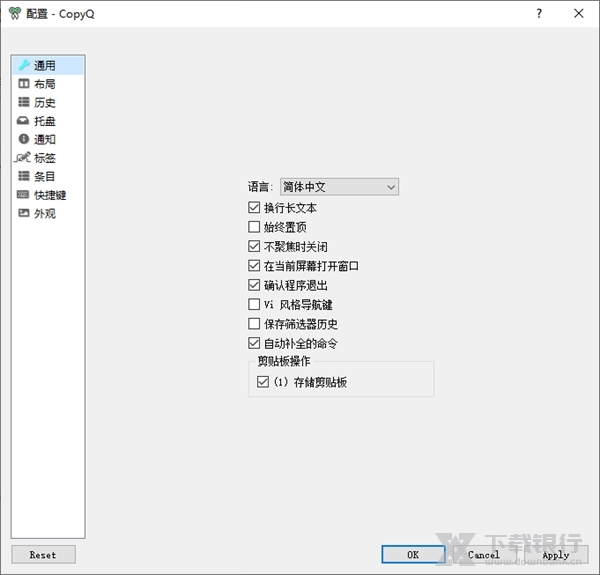Click the question mark help button

[x=539, y=13]
